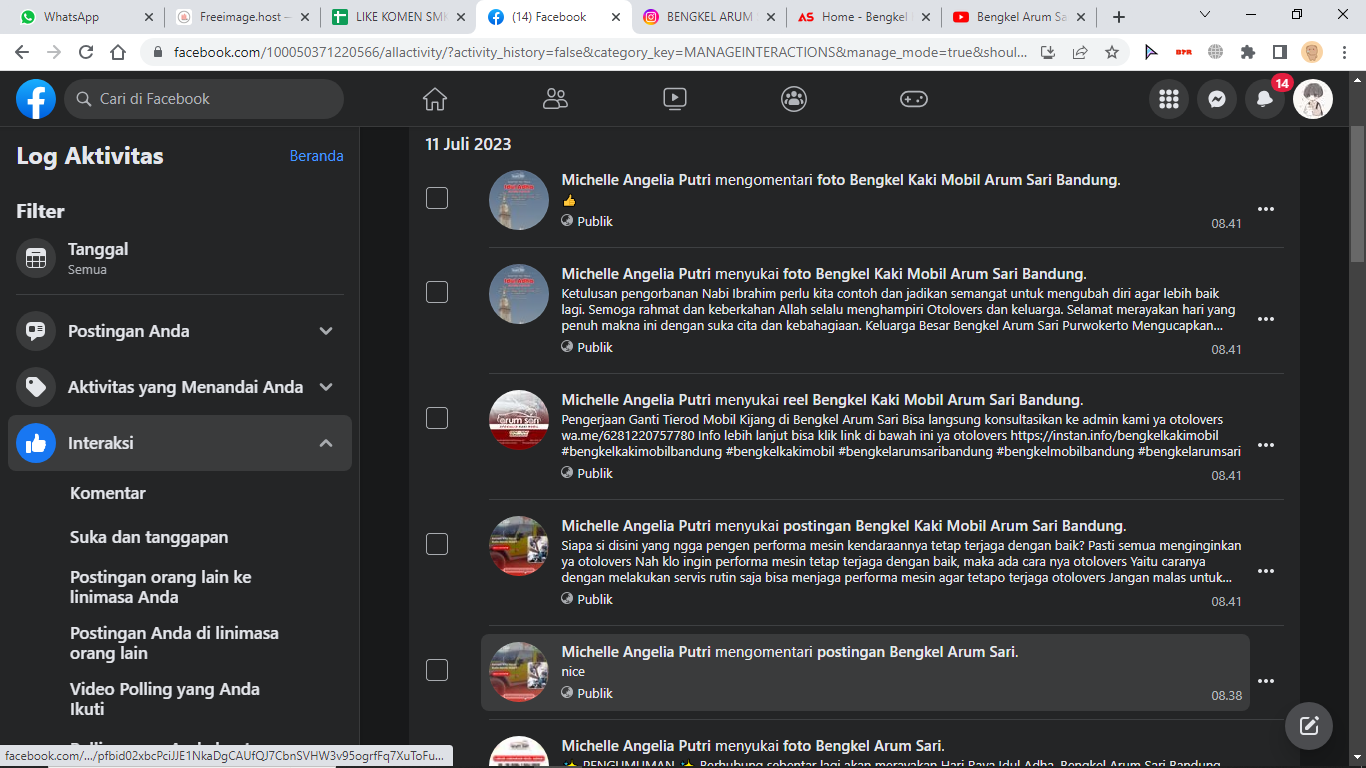Select Postingan orang lain ke linimasa Anda
This screenshot has width=1366, height=768.
pyautogui.click(x=161, y=587)
